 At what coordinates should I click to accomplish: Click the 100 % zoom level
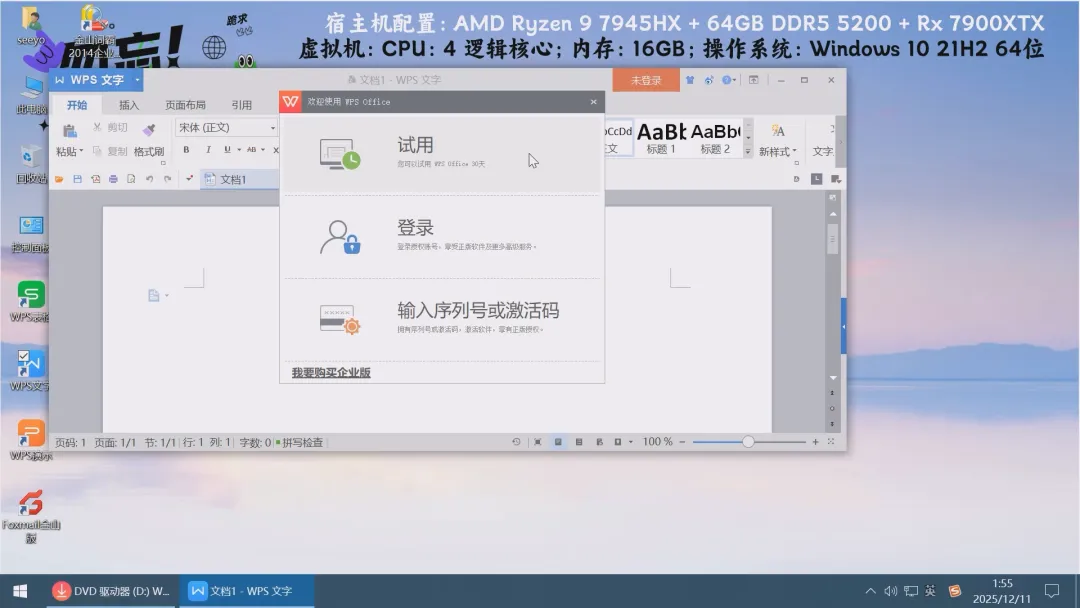click(x=658, y=442)
